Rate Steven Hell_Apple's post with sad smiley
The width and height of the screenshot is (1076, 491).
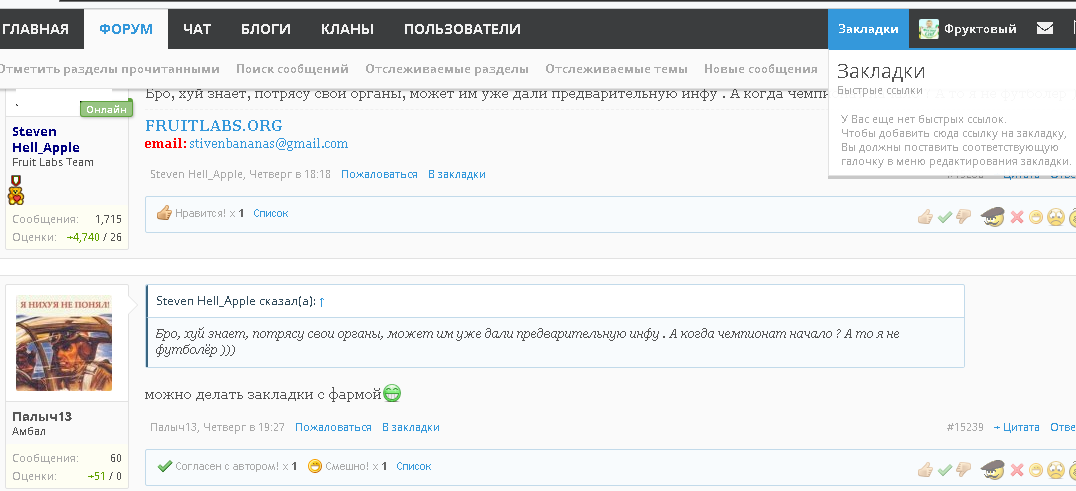[1055, 217]
